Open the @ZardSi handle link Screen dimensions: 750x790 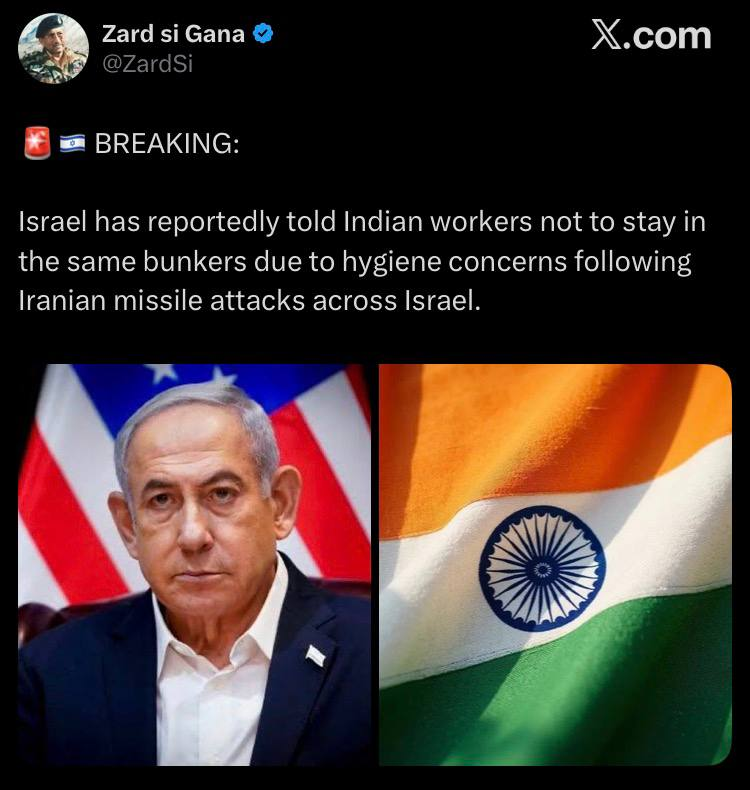coord(148,64)
